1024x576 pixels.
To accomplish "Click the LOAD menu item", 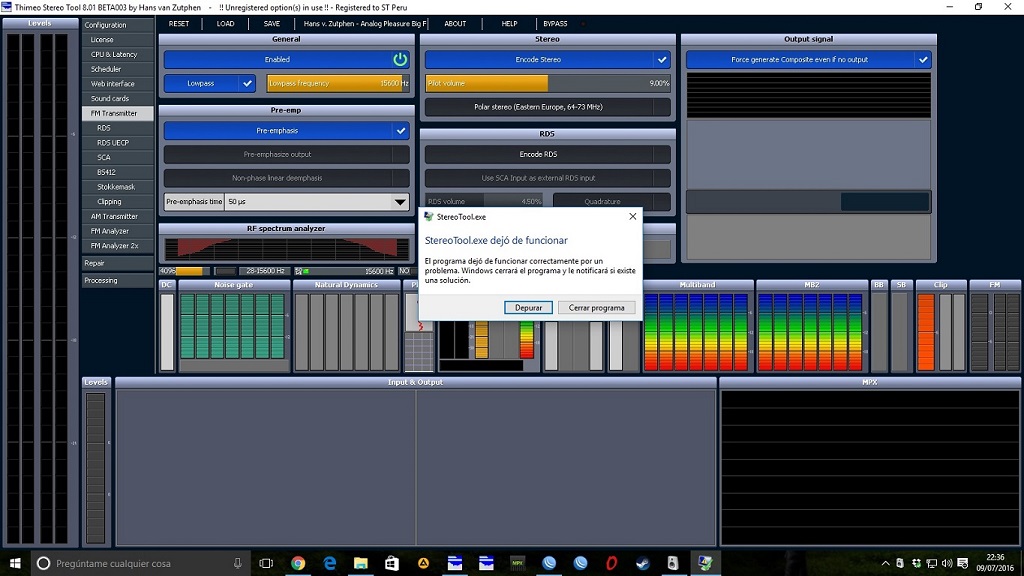I will (225, 24).
